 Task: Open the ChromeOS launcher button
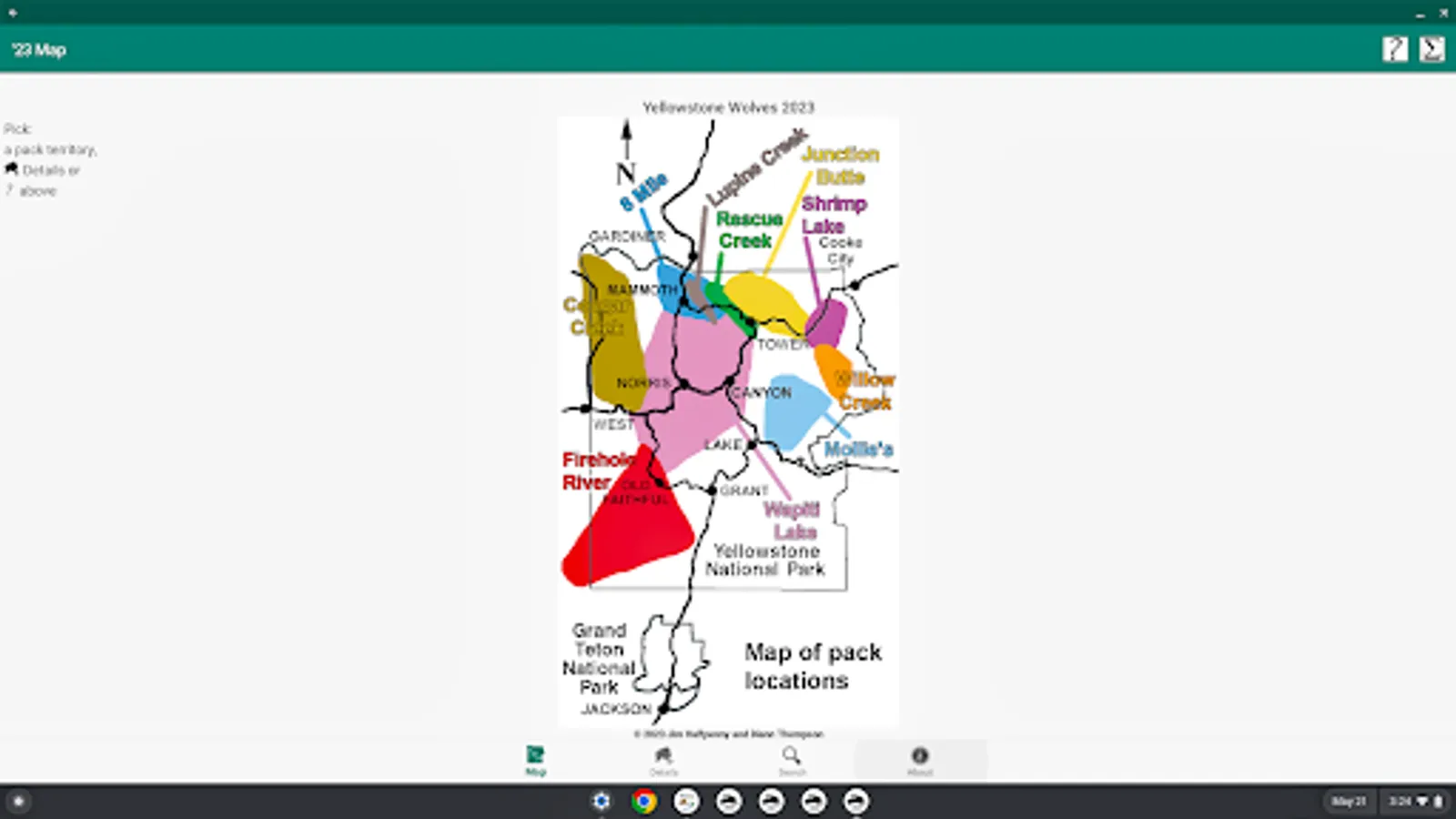click(x=18, y=802)
